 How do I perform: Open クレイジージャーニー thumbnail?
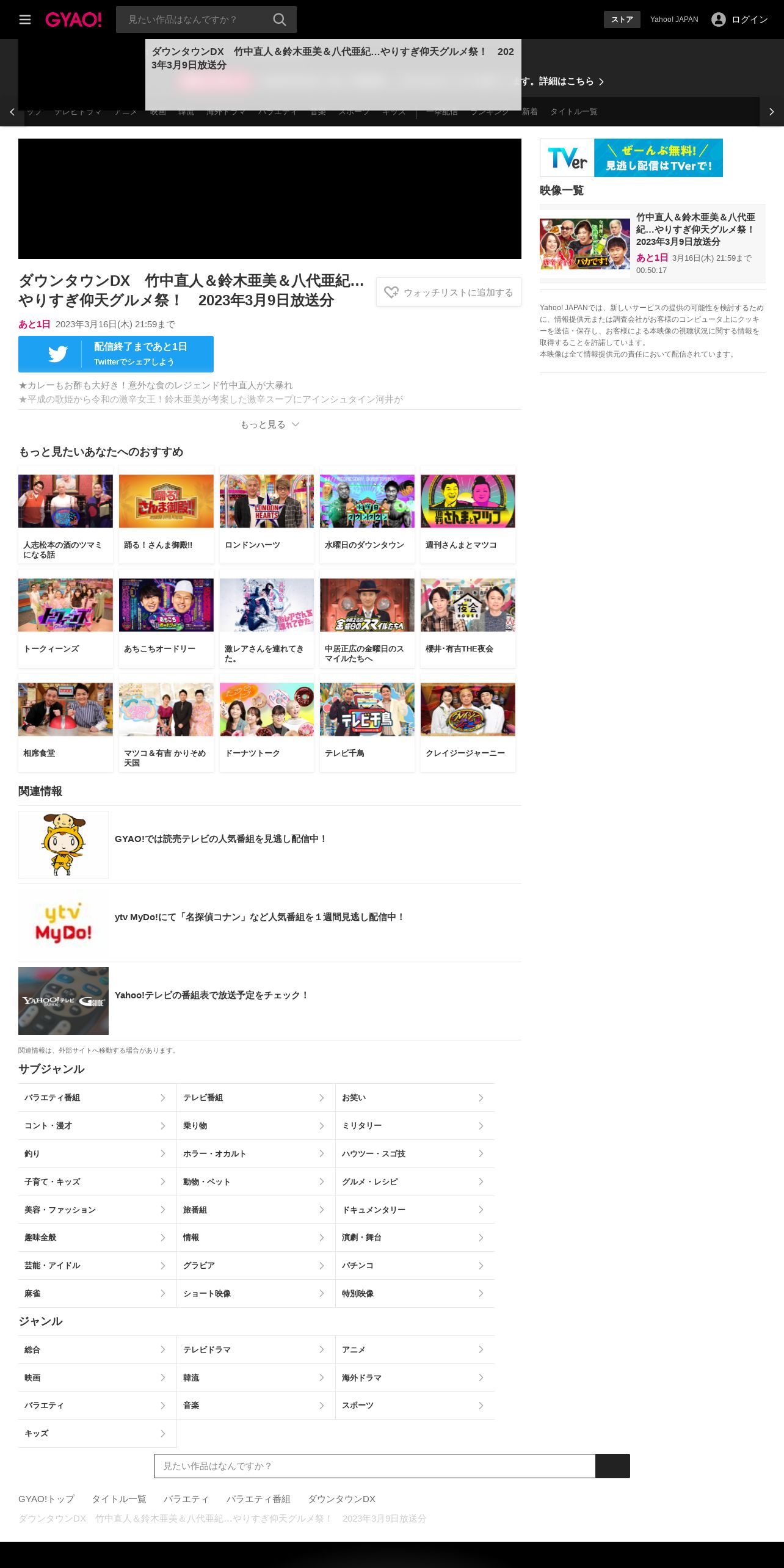[468, 710]
